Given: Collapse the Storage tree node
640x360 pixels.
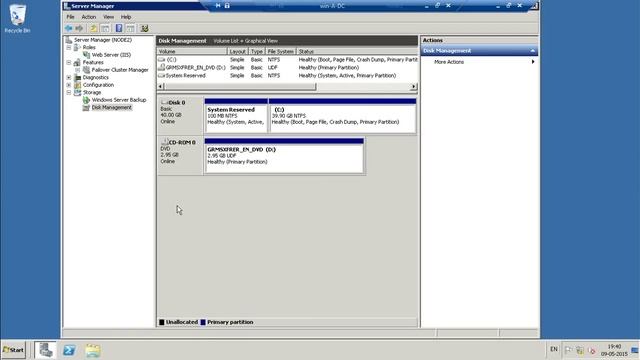Looking at the screenshot, I should click(69, 92).
